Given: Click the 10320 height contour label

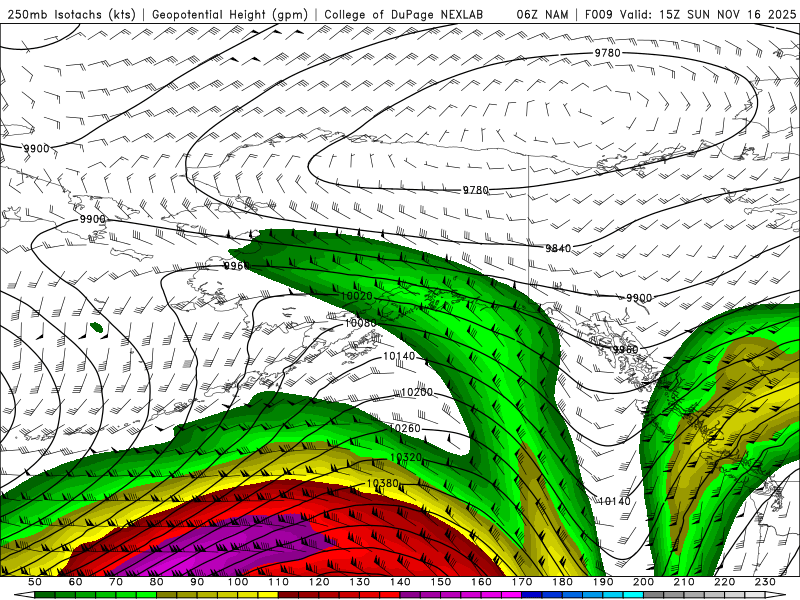Looking at the screenshot, I should [406, 457].
